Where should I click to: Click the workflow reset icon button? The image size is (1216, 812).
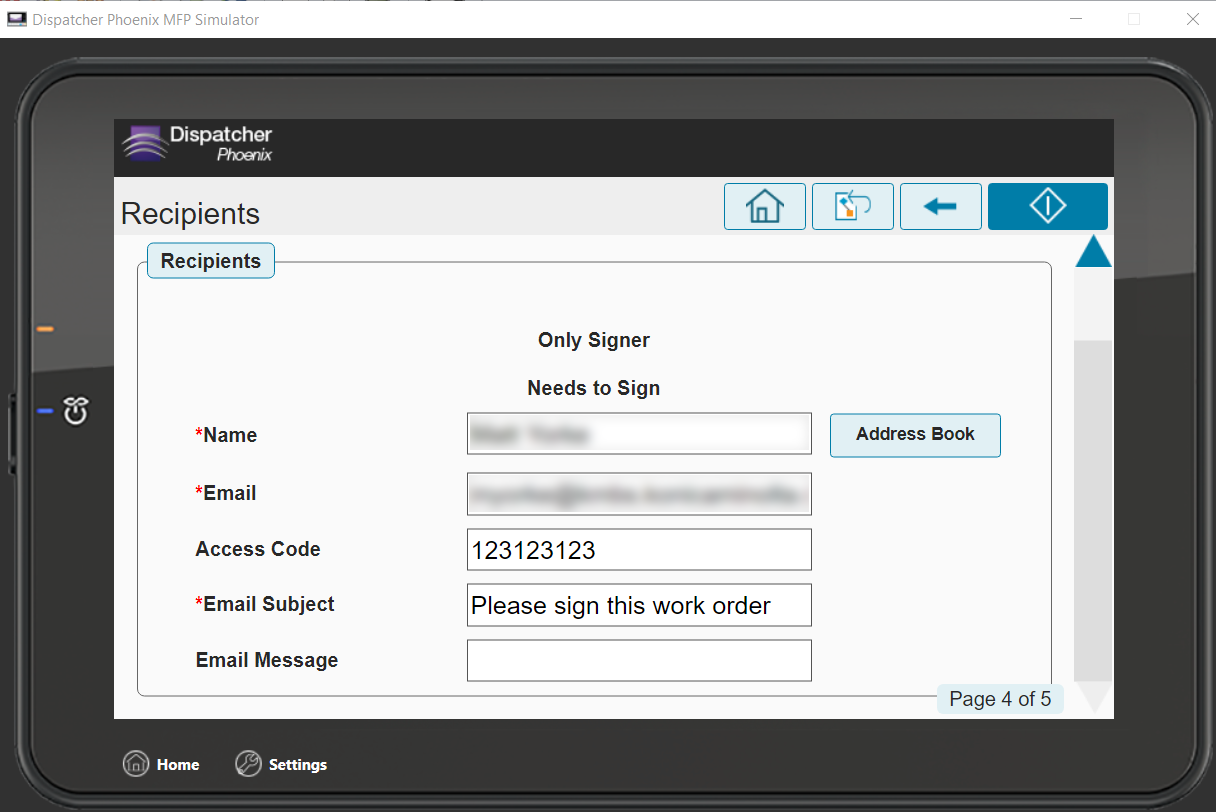tap(853, 207)
